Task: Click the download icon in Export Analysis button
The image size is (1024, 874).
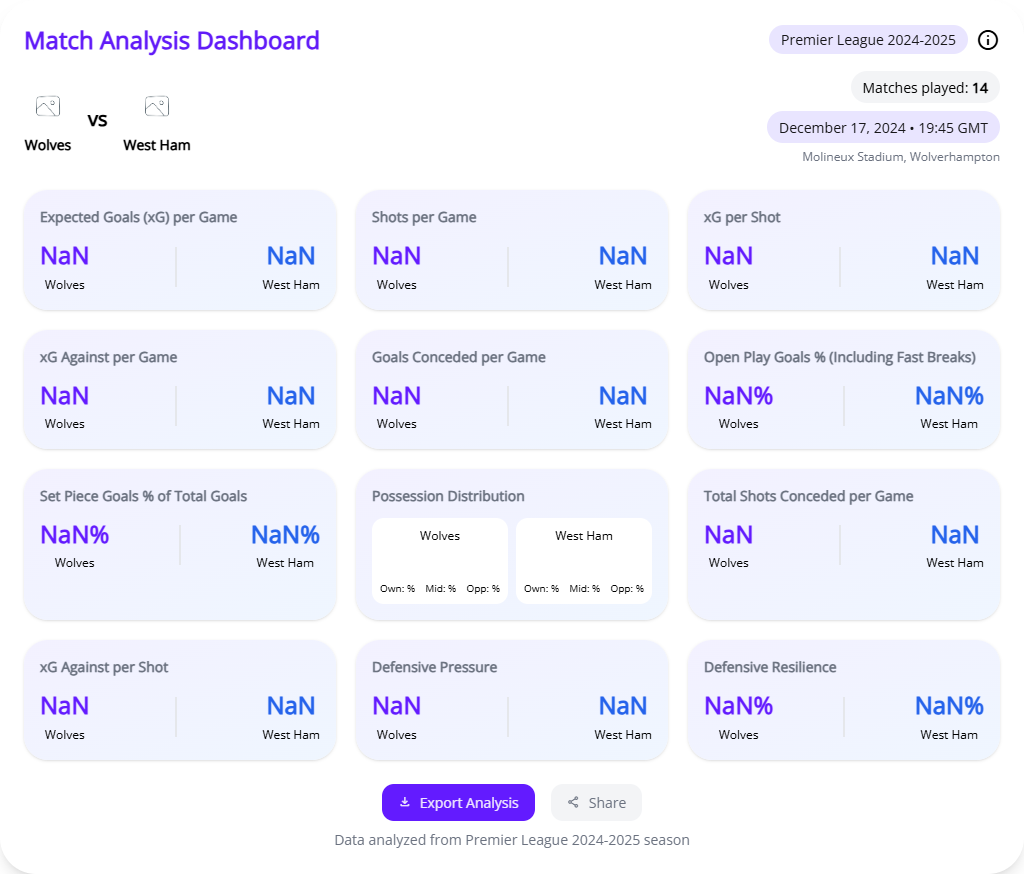Action: tap(404, 802)
